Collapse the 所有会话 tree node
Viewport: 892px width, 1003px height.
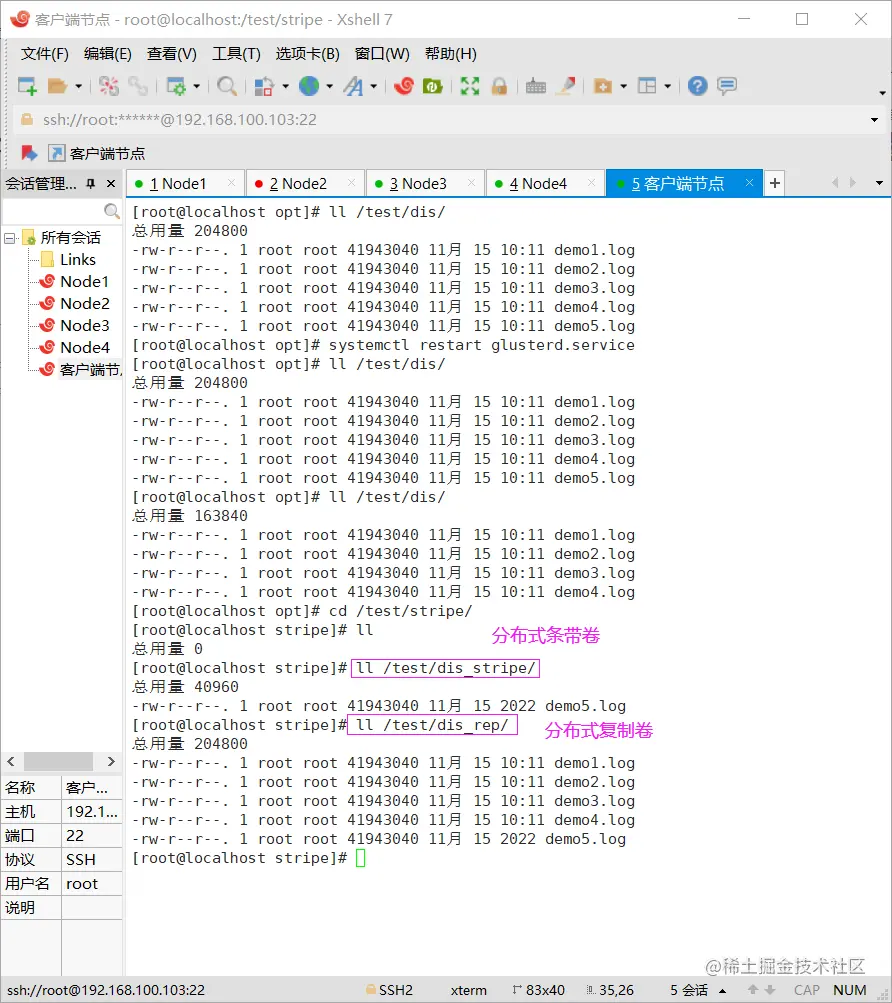[10, 238]
